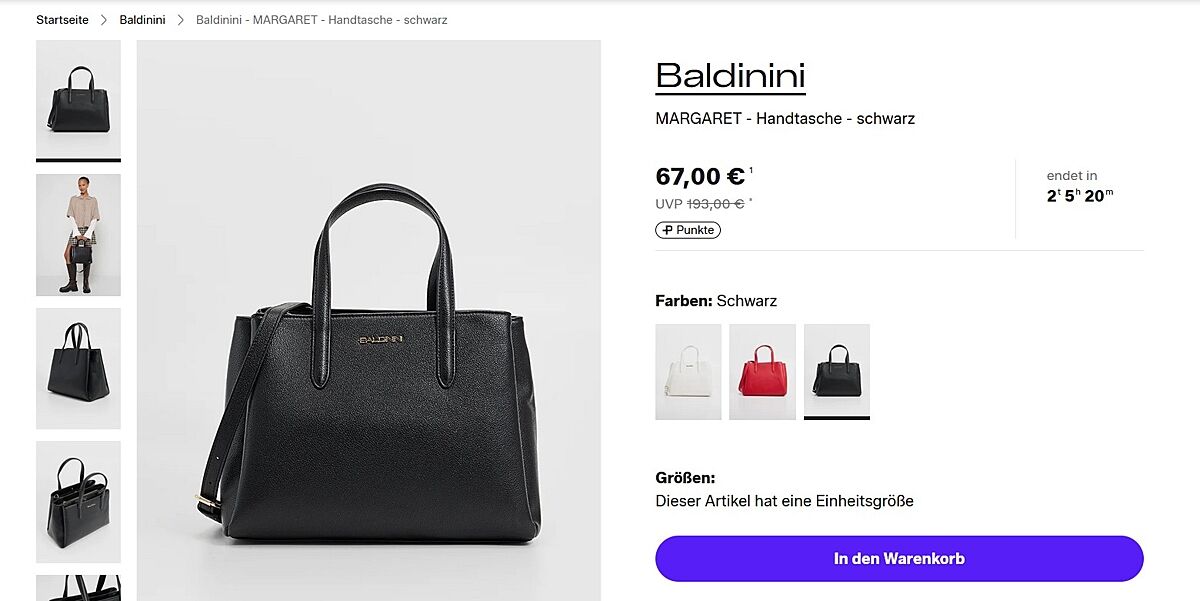Screen dimensions: 1200x601
Task: Click the Einheitsgröße size notice text
Action: point(784,501)
